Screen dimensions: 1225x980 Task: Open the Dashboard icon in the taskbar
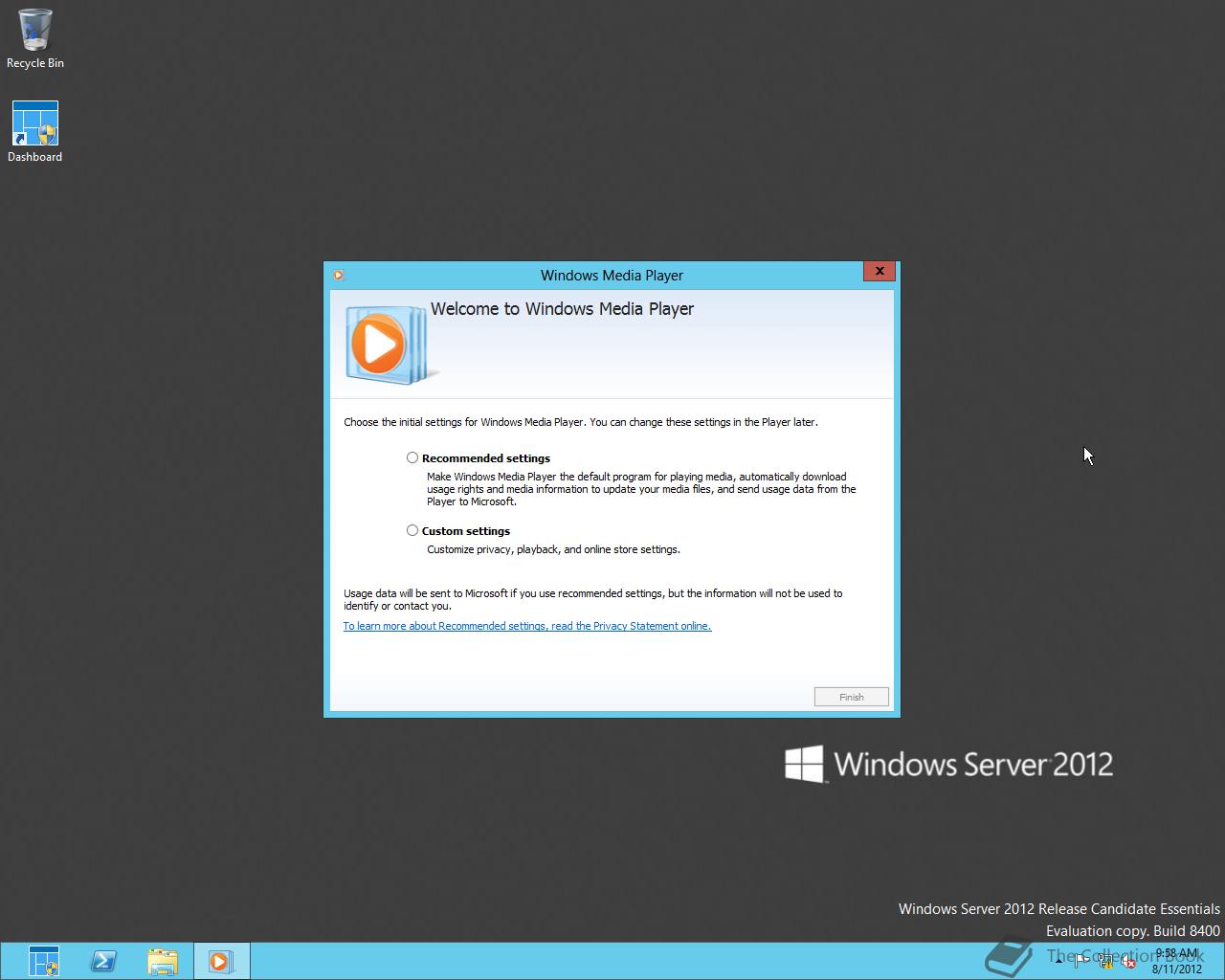pos(44,962)
